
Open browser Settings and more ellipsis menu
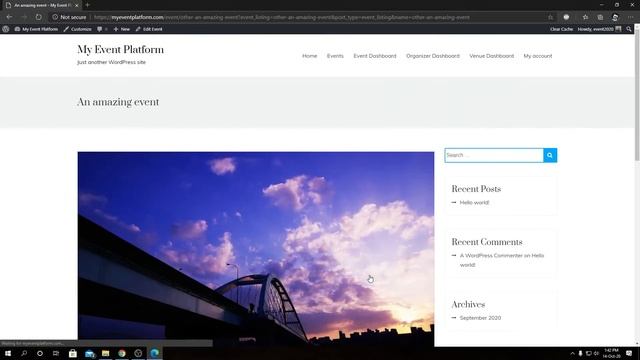630,17
